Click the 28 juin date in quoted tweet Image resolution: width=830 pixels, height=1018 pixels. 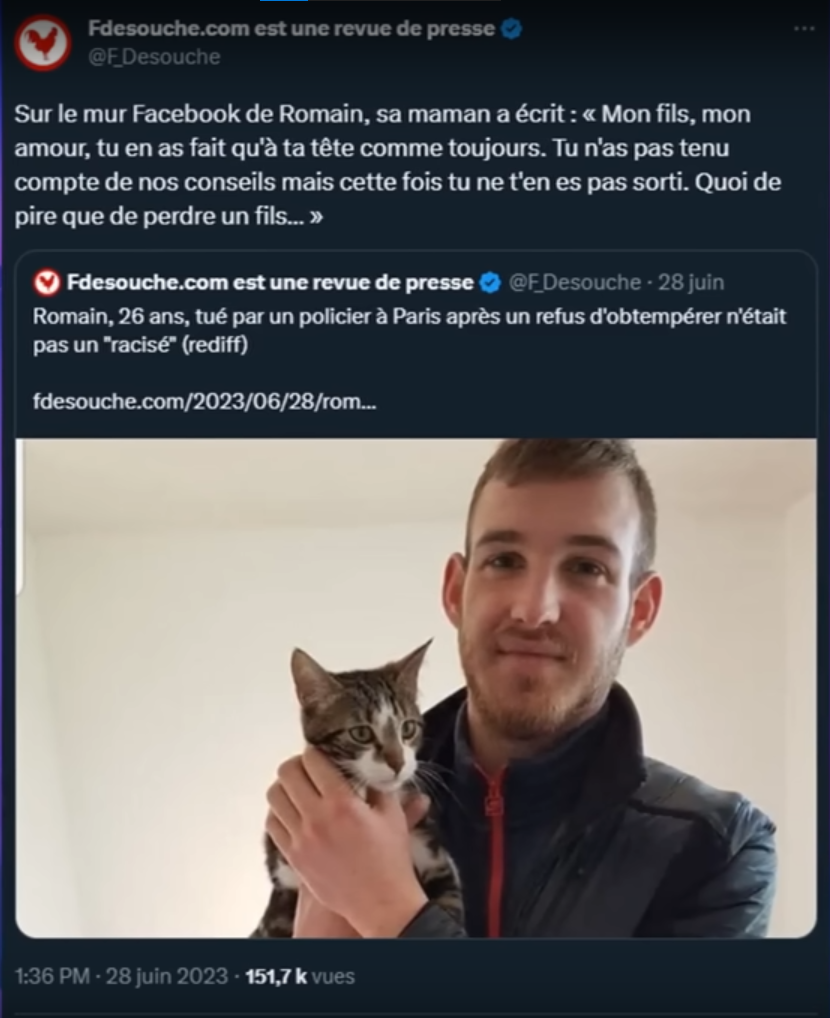[x=691, y=282]
